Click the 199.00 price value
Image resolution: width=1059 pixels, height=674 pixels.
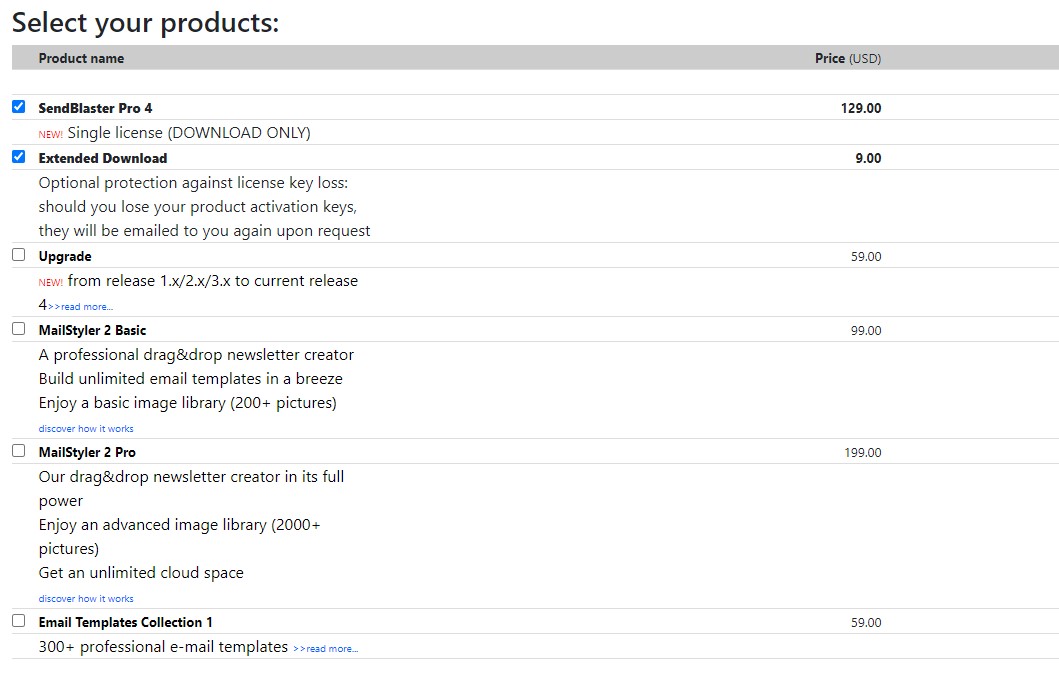[863, 452]
